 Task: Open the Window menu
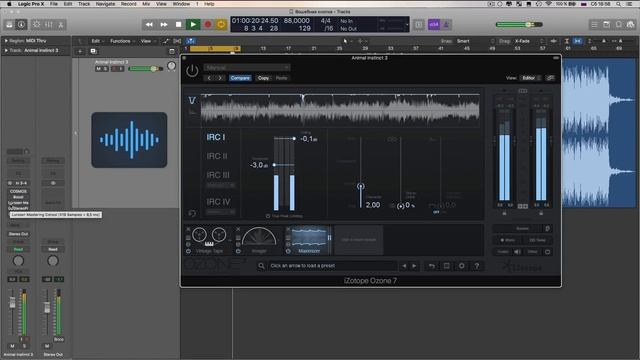click(181, 4)
